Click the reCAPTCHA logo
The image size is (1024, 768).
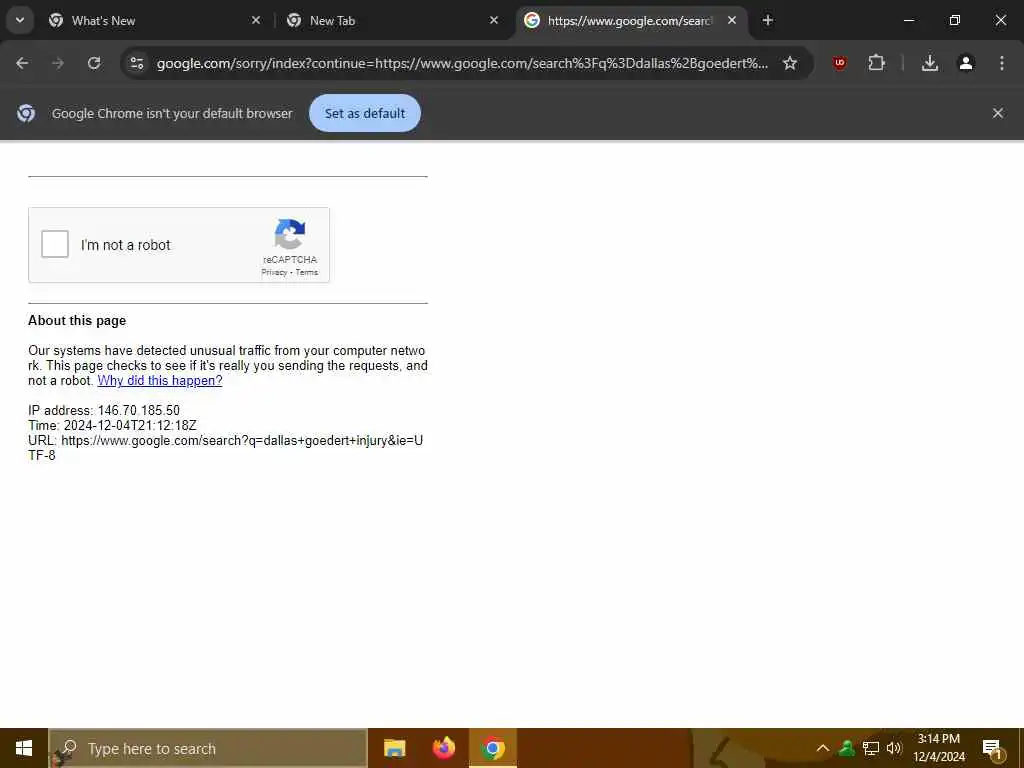[x=290, y=234]
